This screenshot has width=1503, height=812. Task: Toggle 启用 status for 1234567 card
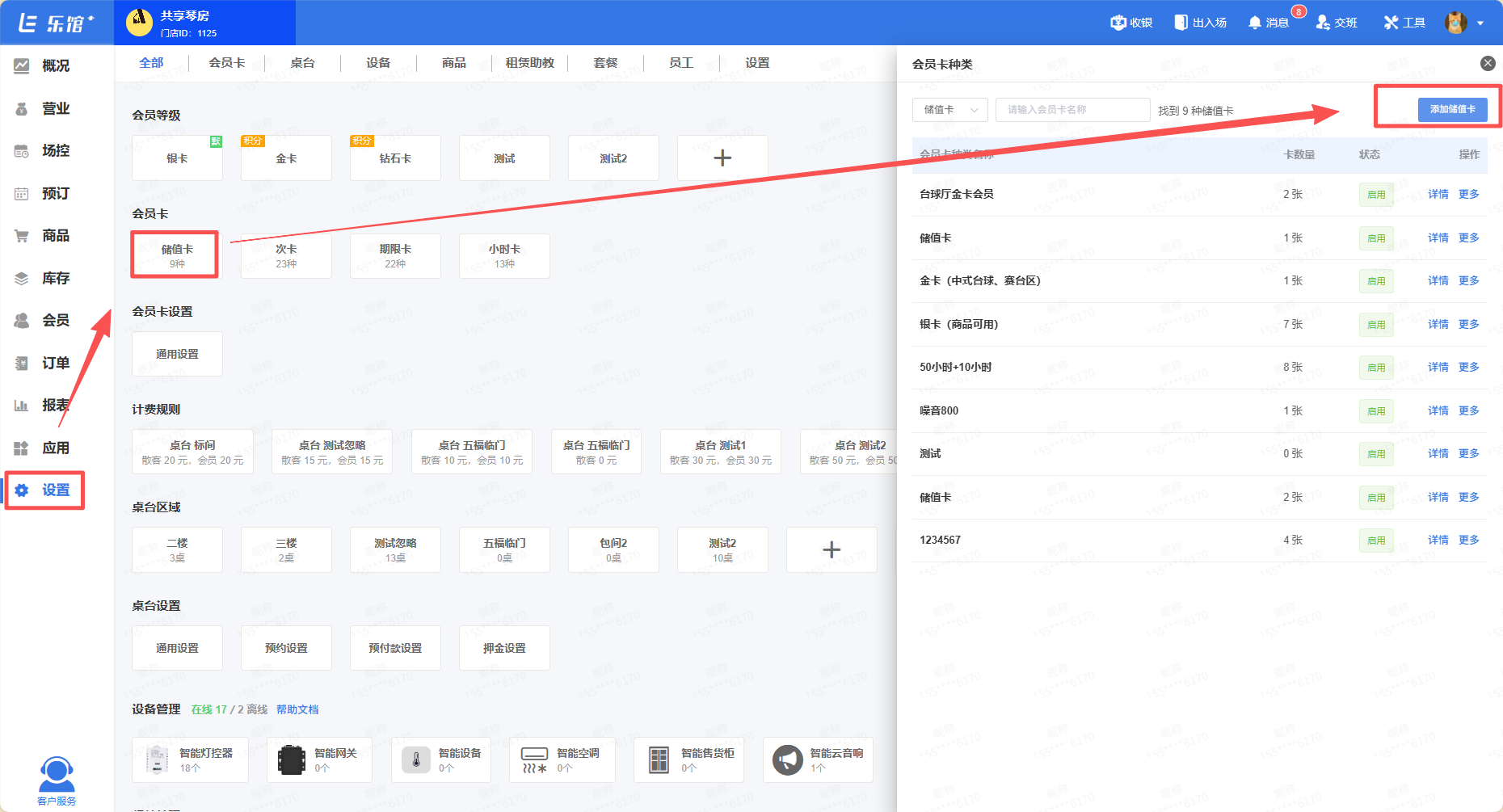pos(1375,541)
